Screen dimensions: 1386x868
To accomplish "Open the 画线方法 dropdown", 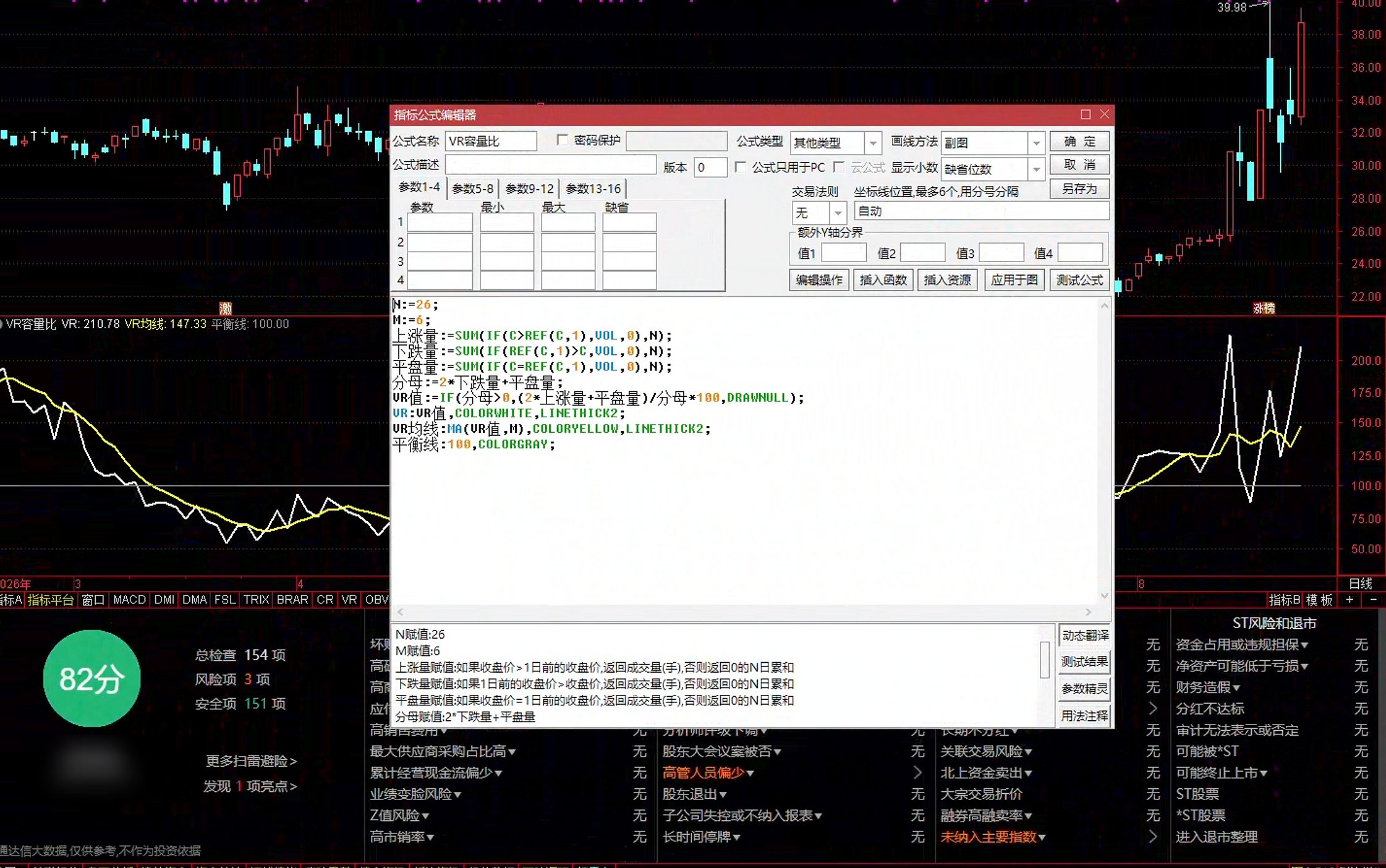I will [1036, 143].
